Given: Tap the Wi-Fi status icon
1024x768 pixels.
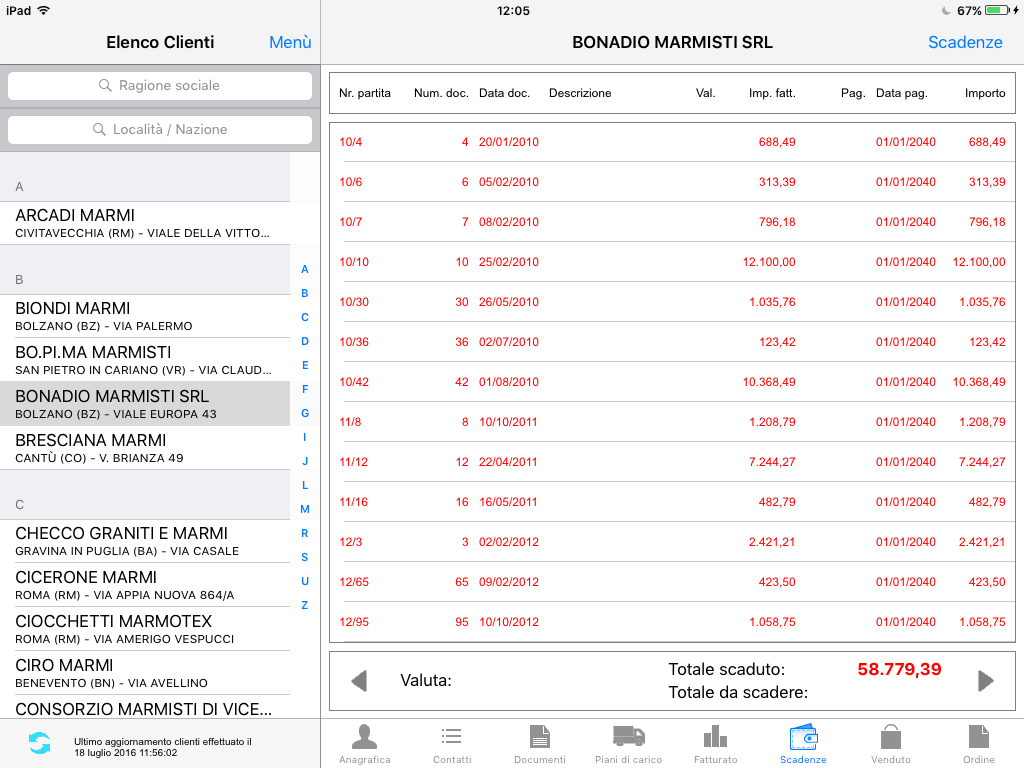Looking at the screenshot, I should [44, 10].
